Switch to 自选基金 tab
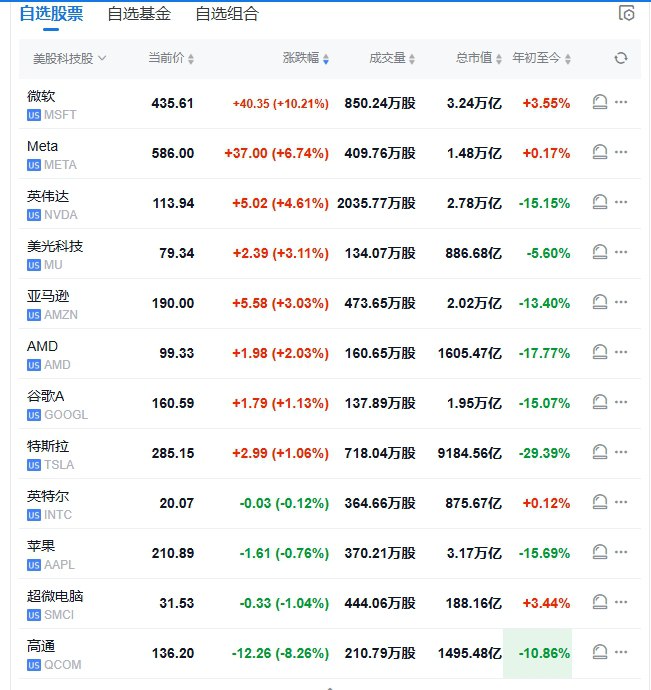This screenshot has width=651, height=690. point(139,14)
